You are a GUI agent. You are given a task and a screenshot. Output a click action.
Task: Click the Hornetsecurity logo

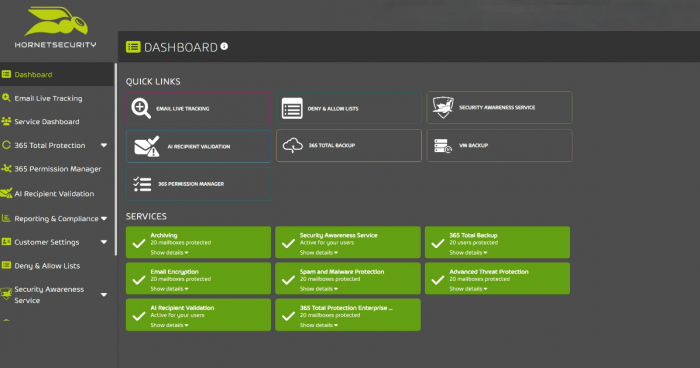point(55,27)
